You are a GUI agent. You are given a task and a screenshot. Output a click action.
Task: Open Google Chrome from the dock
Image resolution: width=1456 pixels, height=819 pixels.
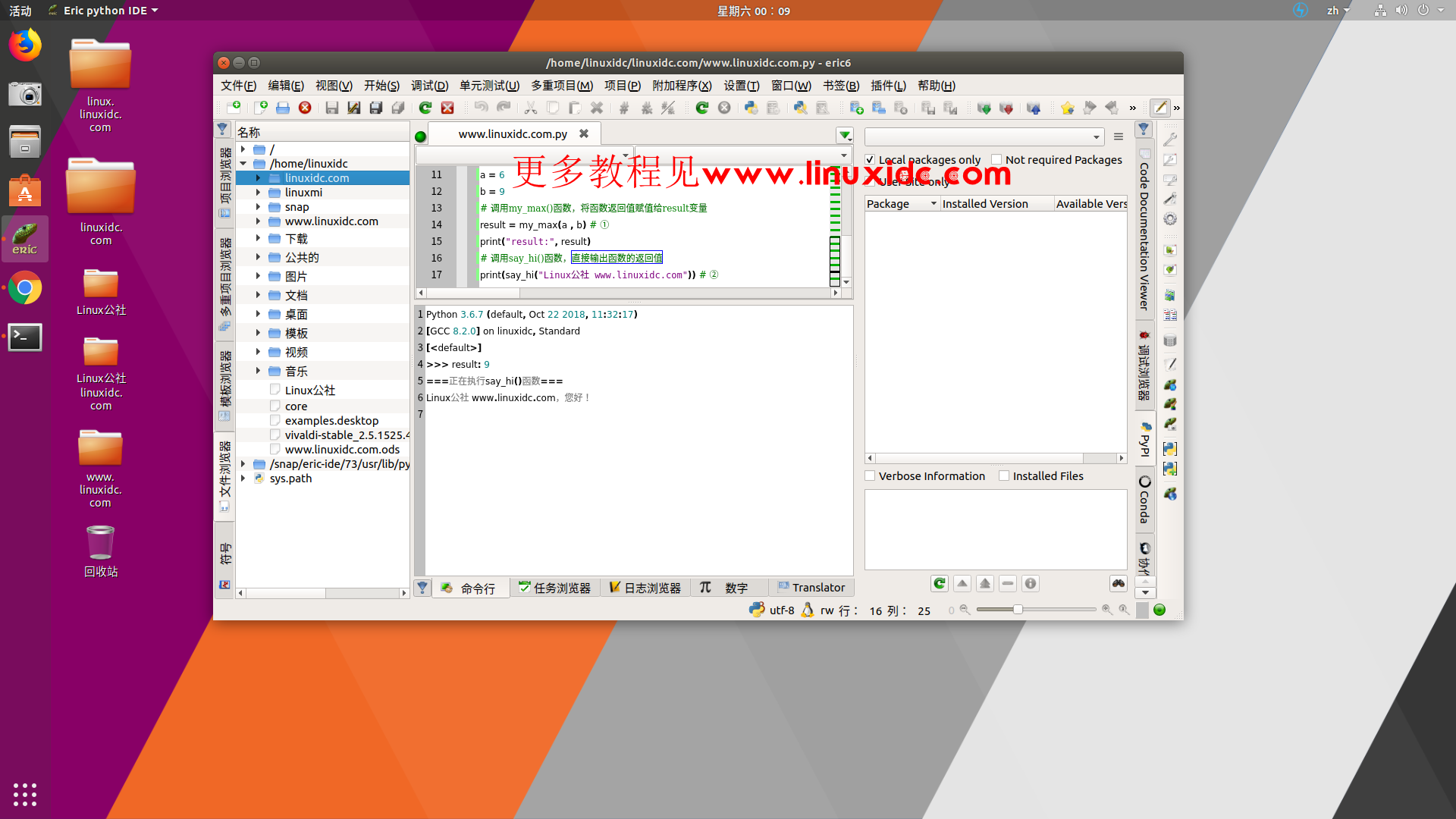point(25,288)
